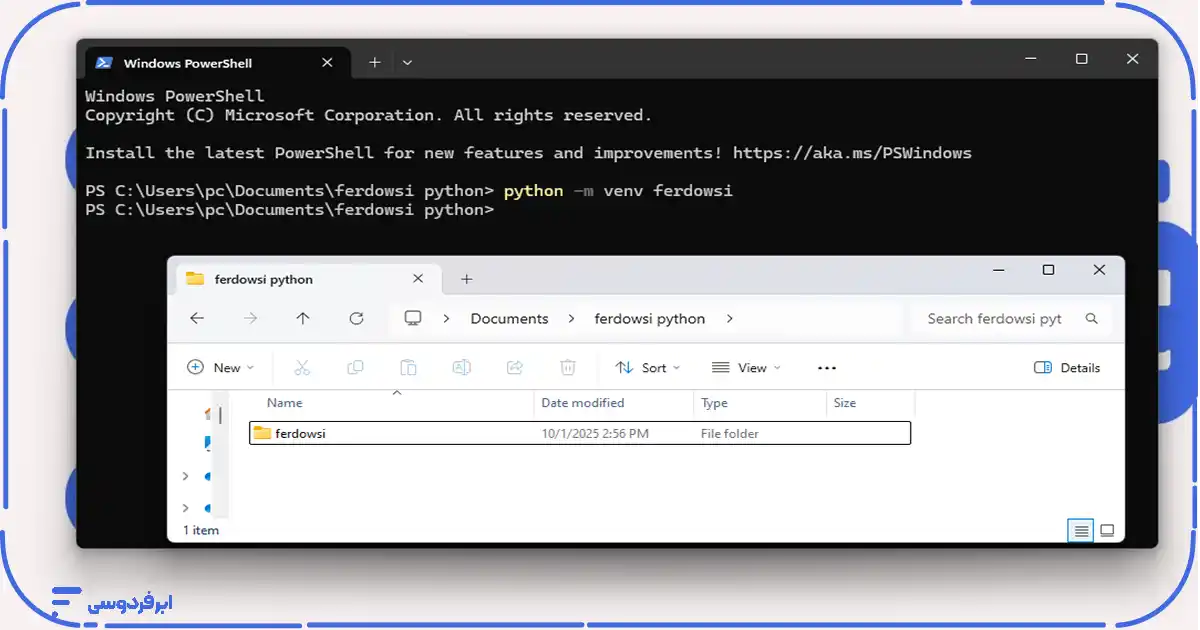
Task: Add a new File Explorer tab
Action: point(466,279)
